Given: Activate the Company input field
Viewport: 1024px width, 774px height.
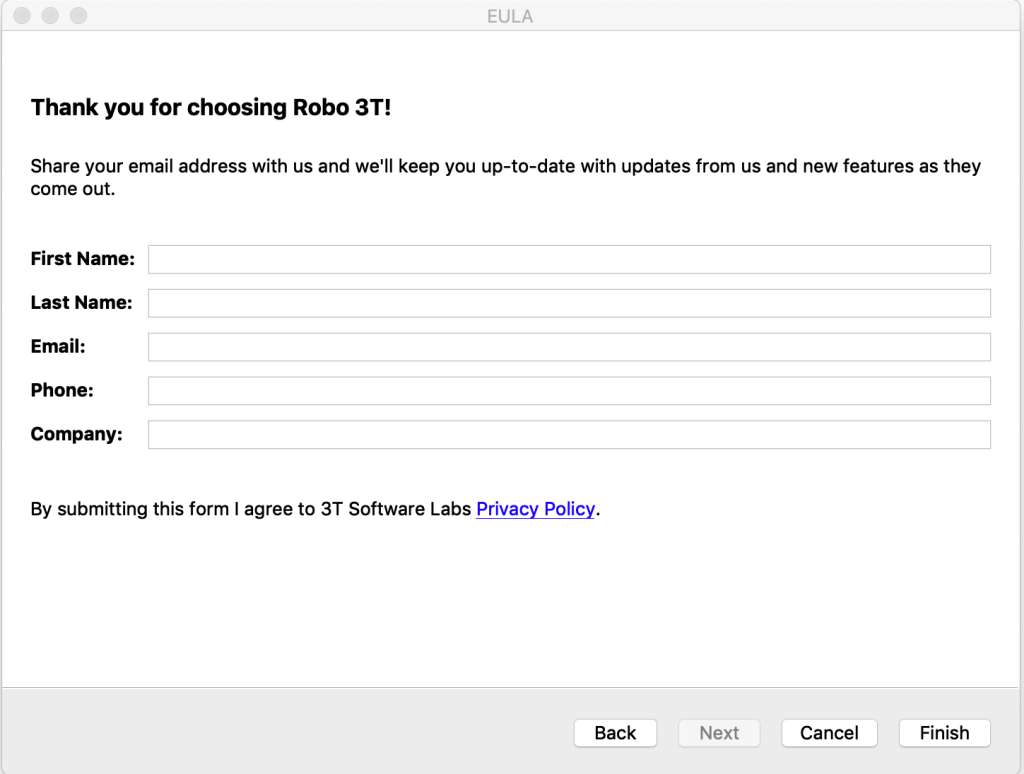Looking at the screenshot, I should click(569, 434).
